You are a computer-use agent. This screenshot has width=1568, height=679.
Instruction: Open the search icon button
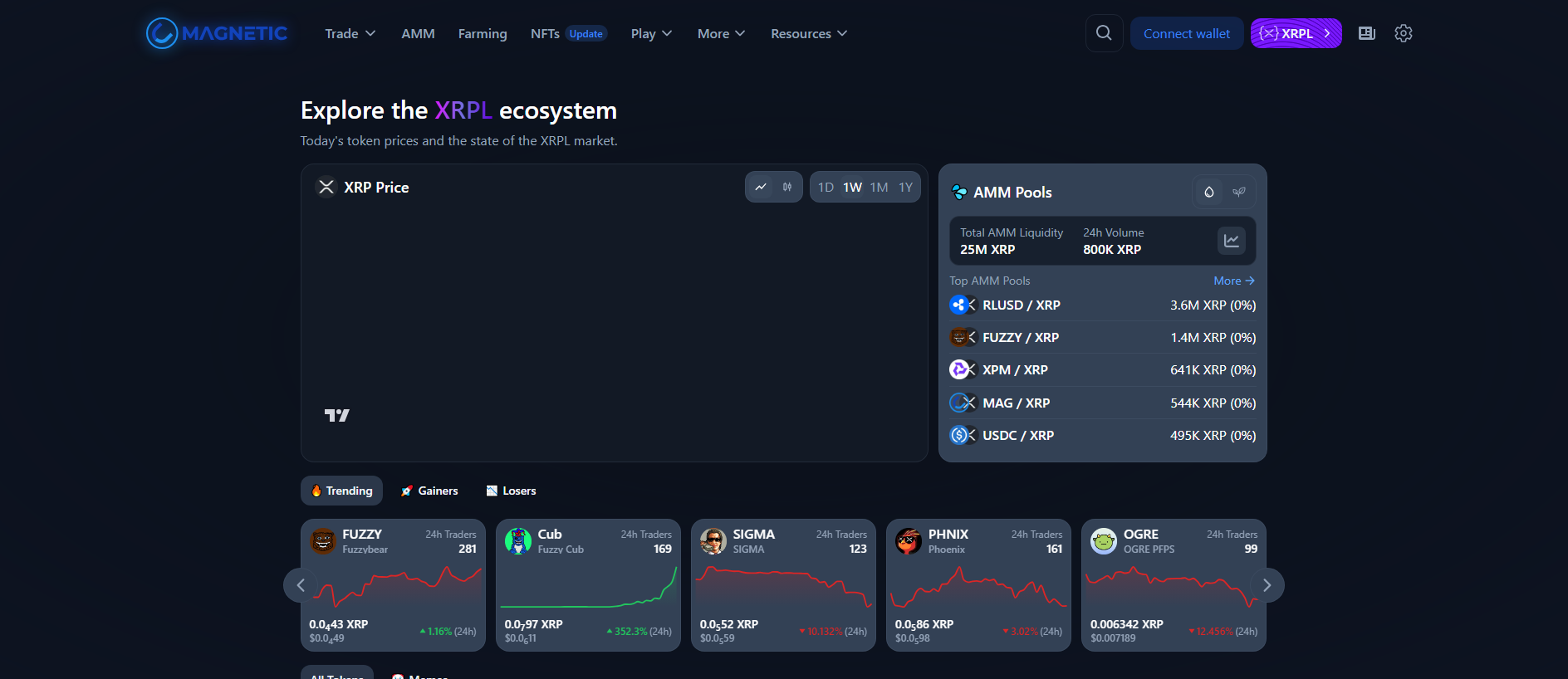pos(1104,33)
